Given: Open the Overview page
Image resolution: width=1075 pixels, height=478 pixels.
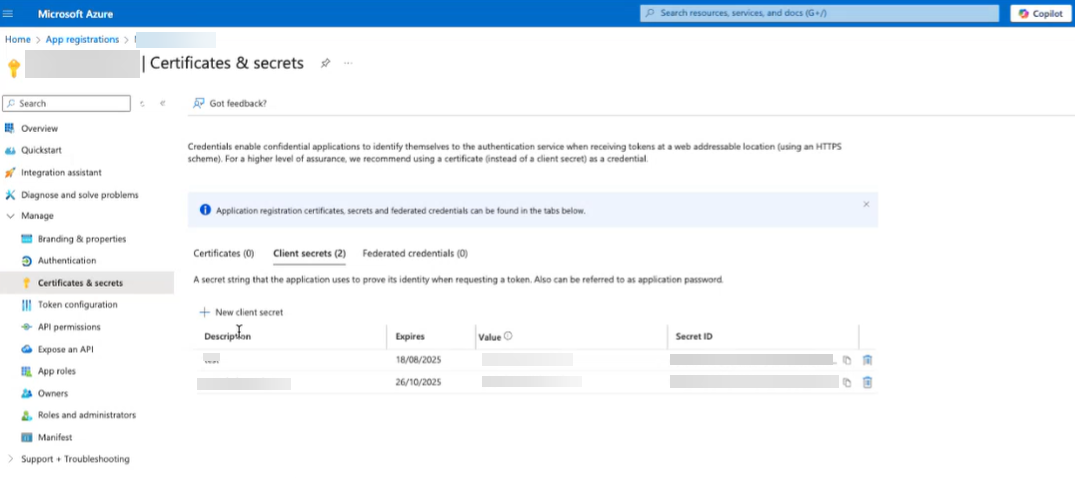Looking at the screenshot, I should click(39, 129).
